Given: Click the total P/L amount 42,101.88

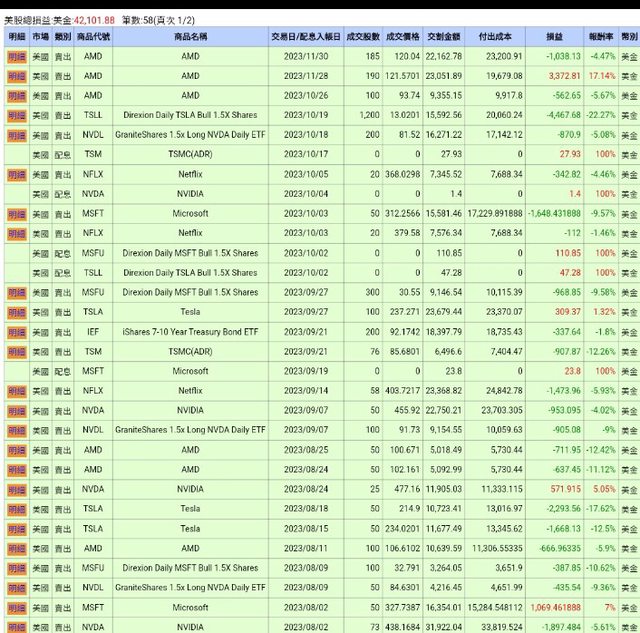Looking at the screenshot, I should click(94, 18).
